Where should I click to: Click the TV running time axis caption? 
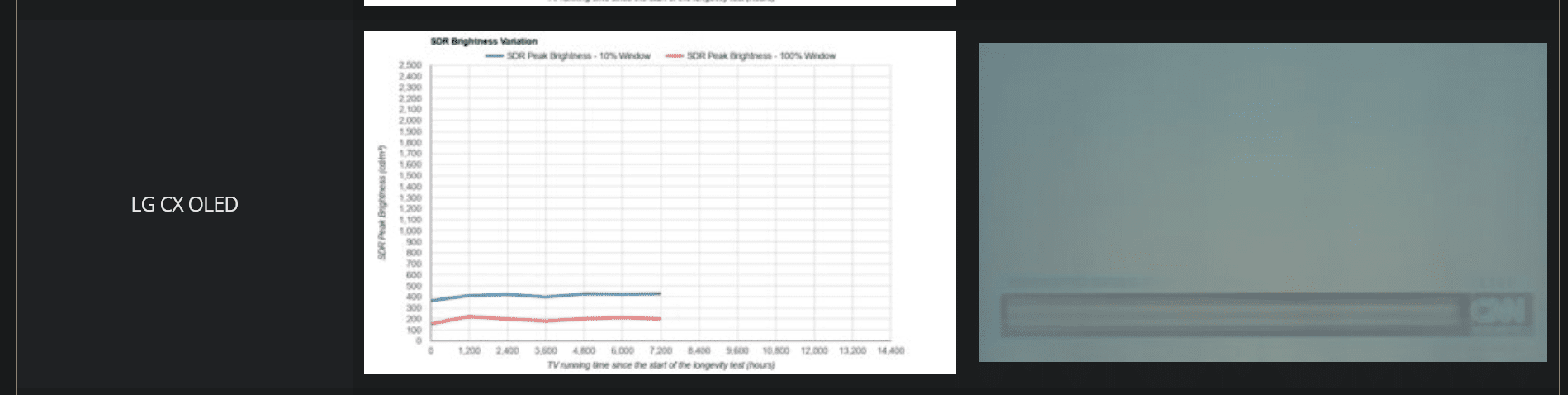661,365
